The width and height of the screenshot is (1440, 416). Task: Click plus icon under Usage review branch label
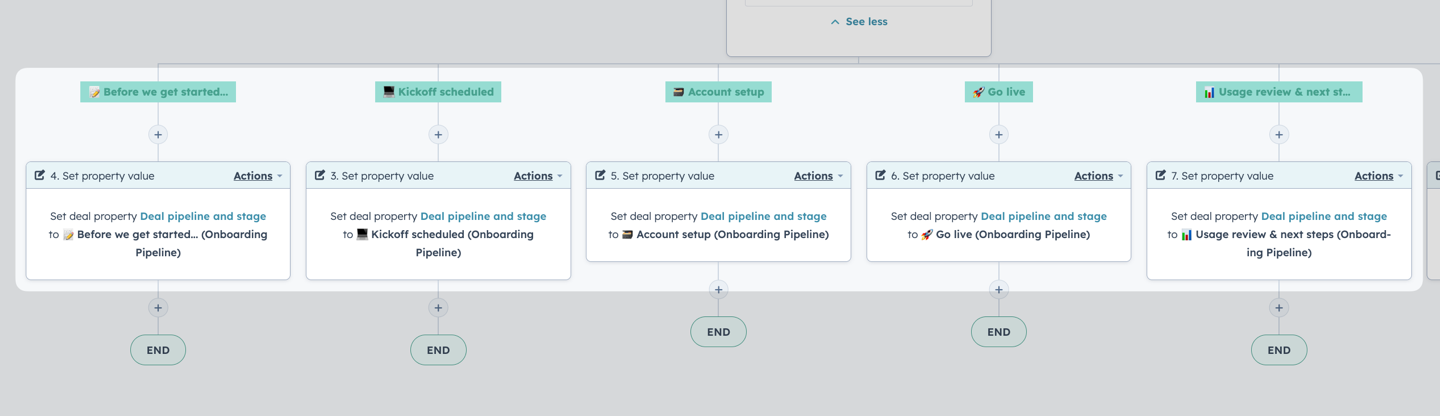click(x=1279, y=134)
